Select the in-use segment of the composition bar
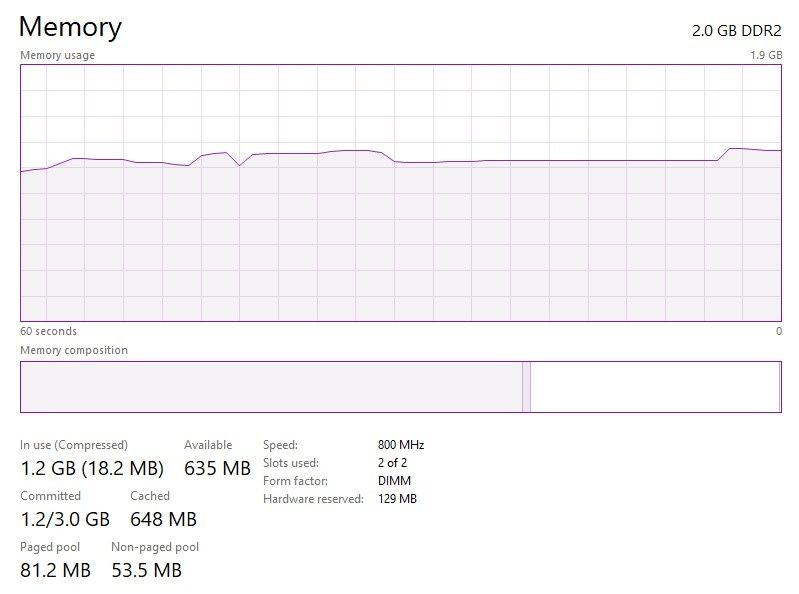 tap(270, 387)
